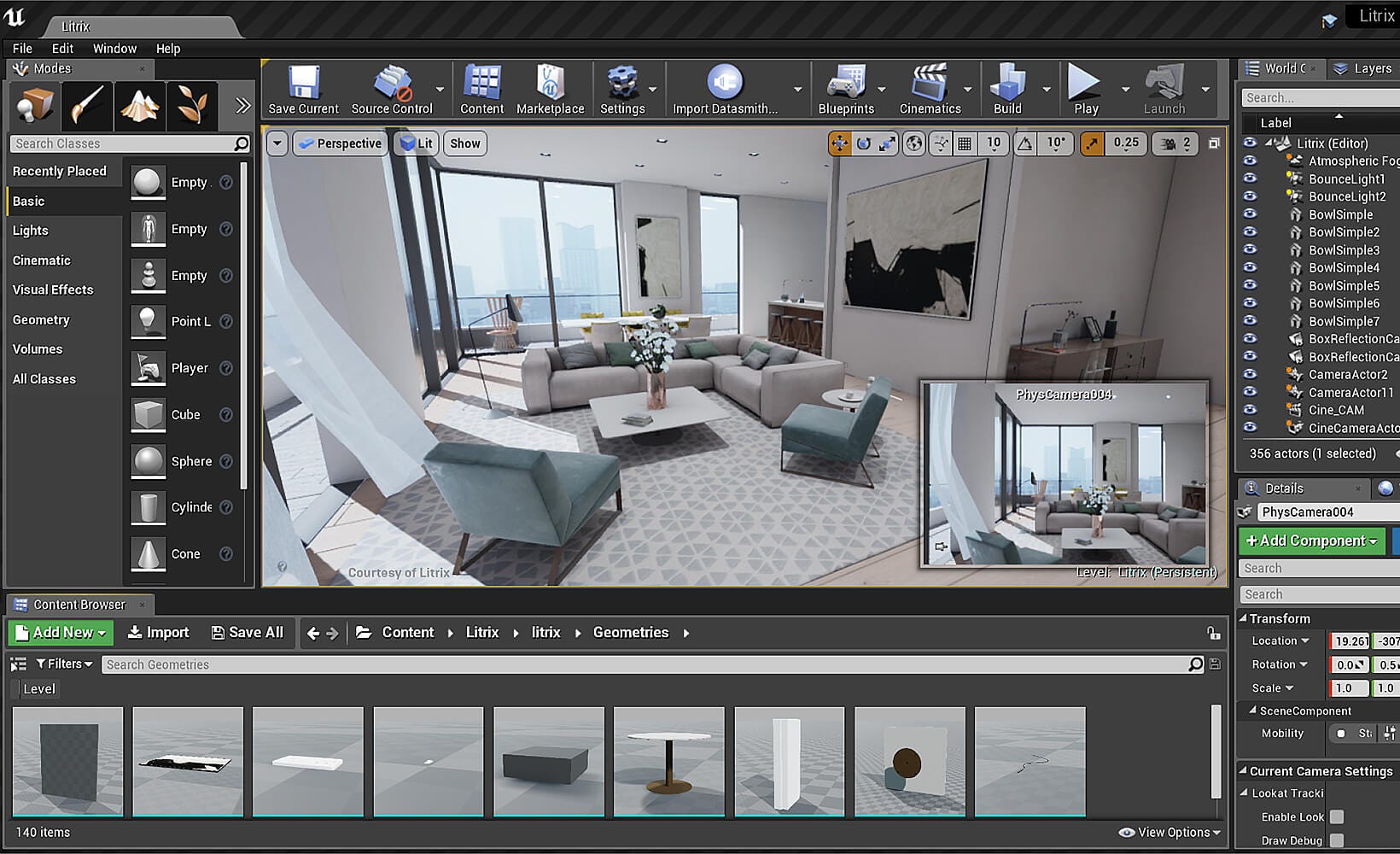The image size is (1400, 854).
Task: Select the Foliage mode leaf icon
Action: [x=192, y=106]
